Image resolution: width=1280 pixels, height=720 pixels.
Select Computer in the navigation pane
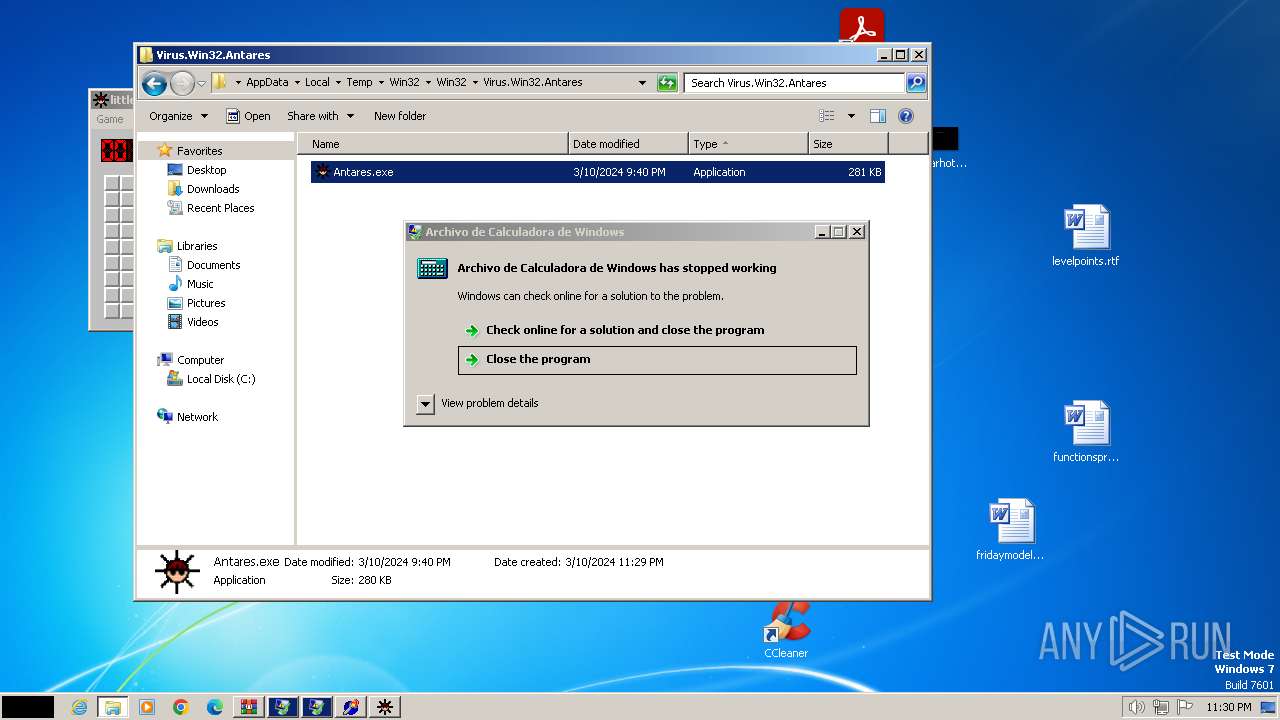200,360
